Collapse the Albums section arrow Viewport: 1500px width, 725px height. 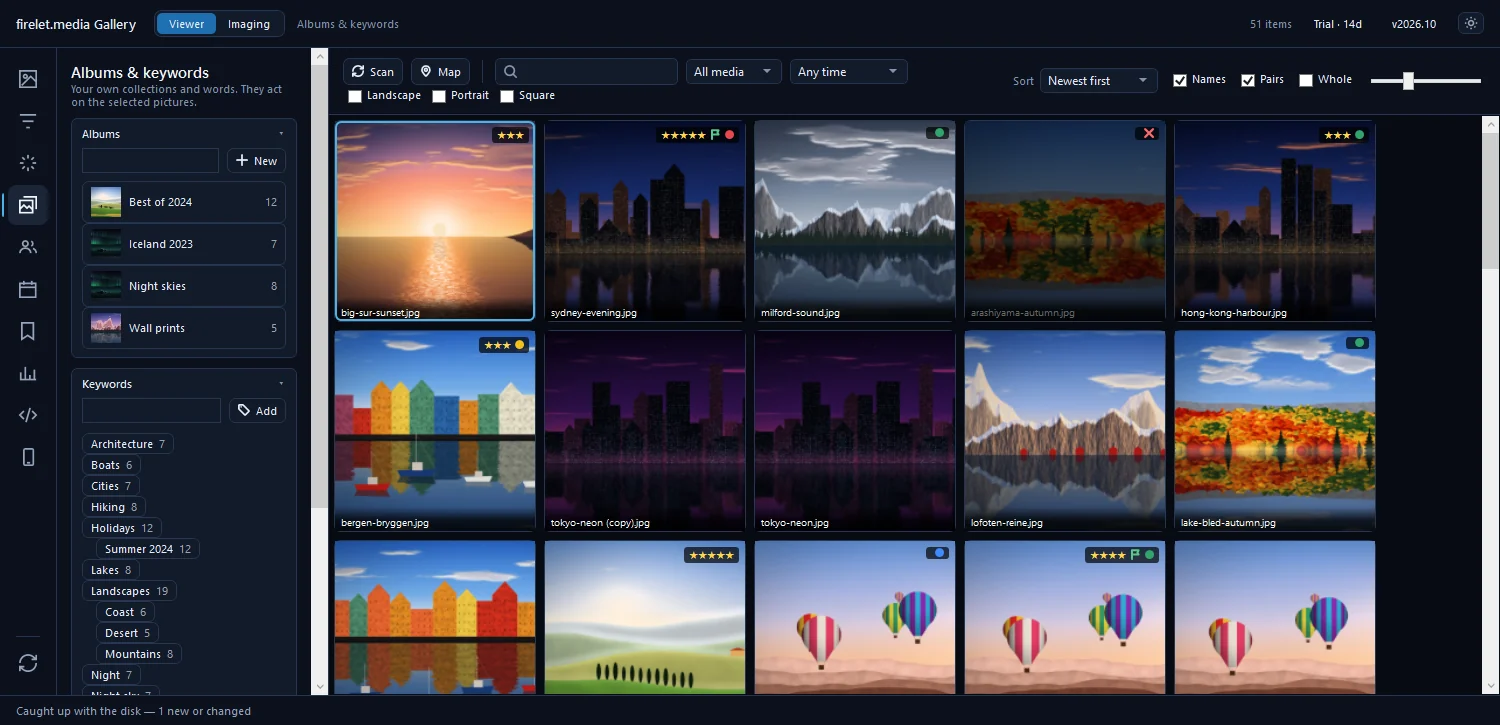(281, 134)
